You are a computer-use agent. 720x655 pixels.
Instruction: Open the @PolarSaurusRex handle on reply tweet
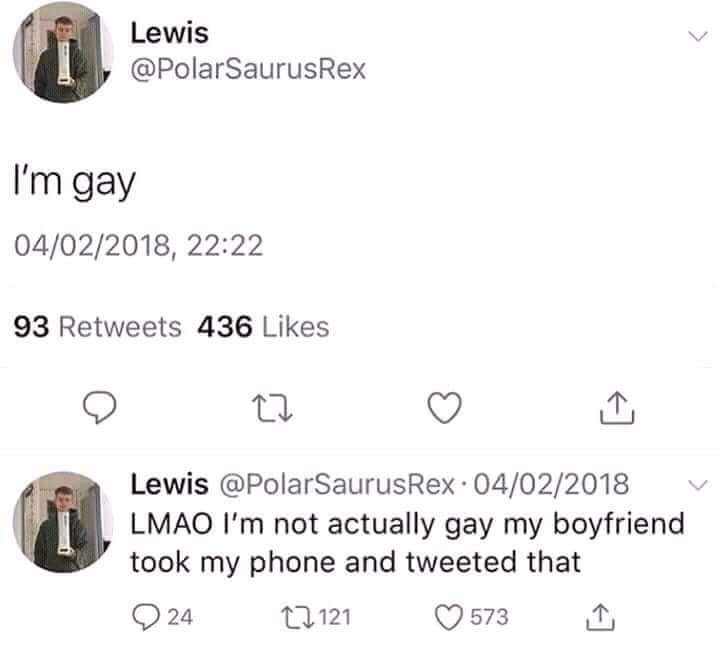click(338, 485)
